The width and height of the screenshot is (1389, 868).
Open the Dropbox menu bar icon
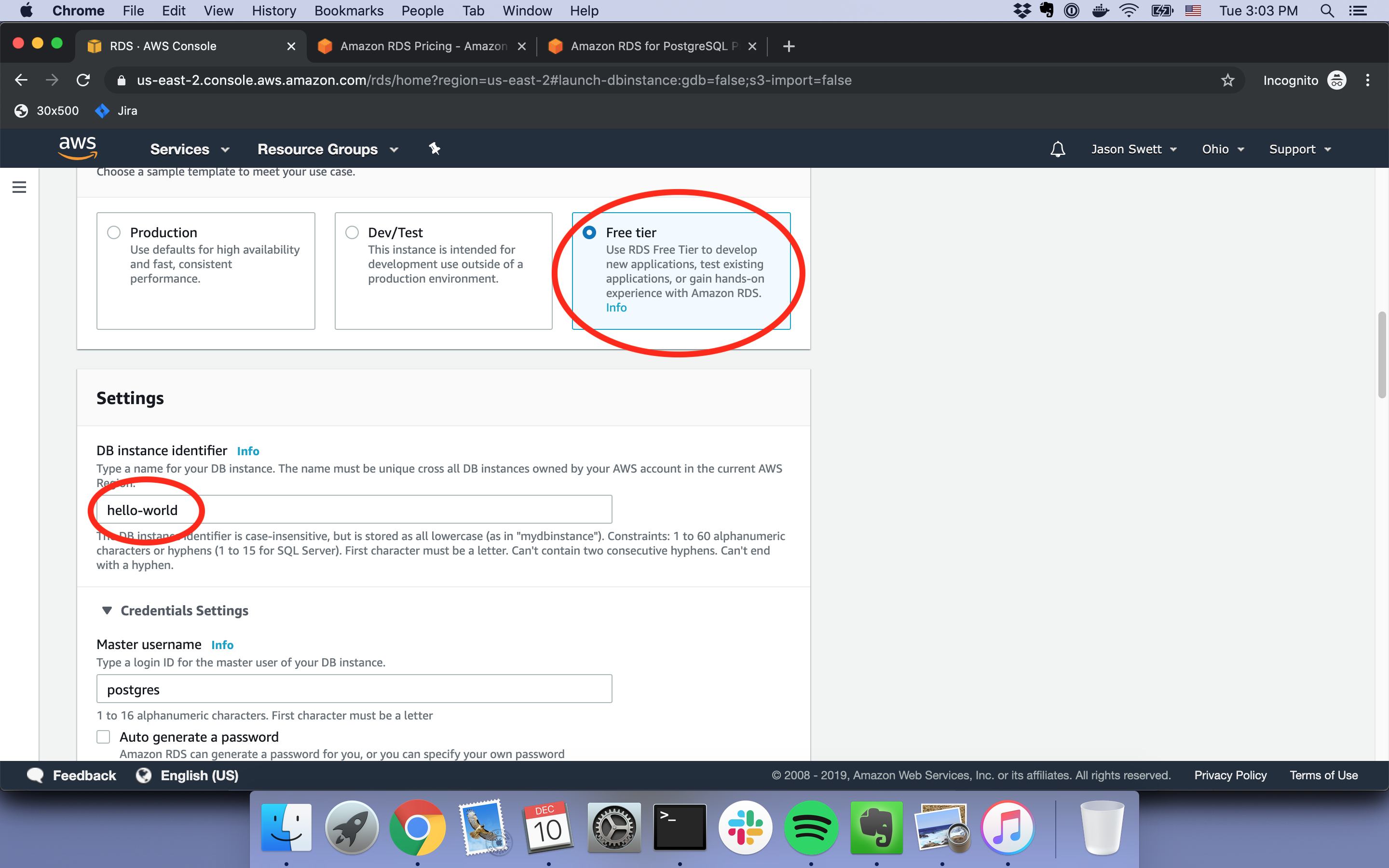pos(1021,11)
